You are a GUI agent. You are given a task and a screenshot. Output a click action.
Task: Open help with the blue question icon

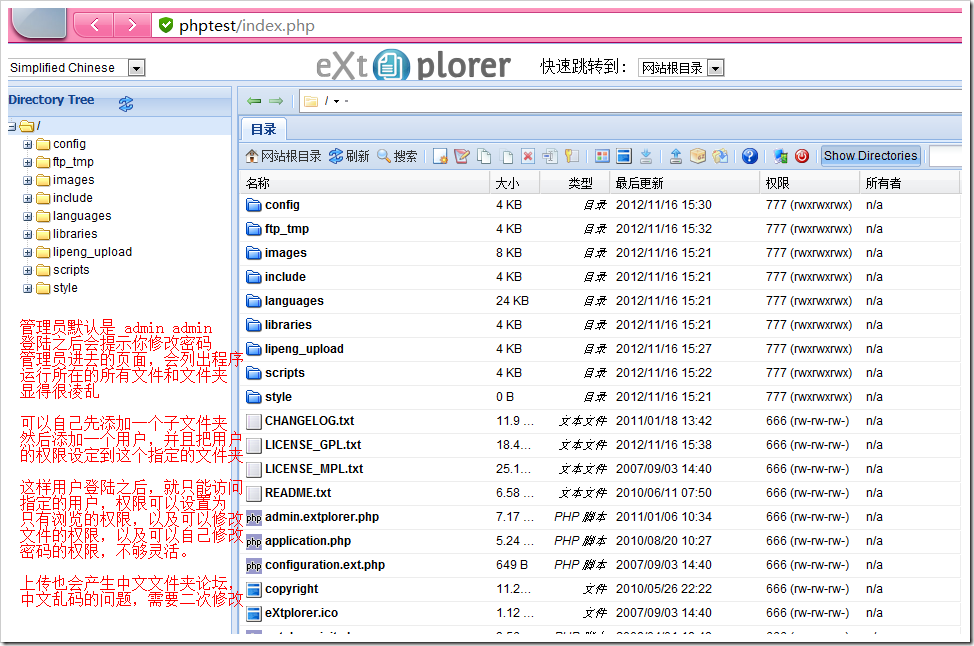pos(750,156)
